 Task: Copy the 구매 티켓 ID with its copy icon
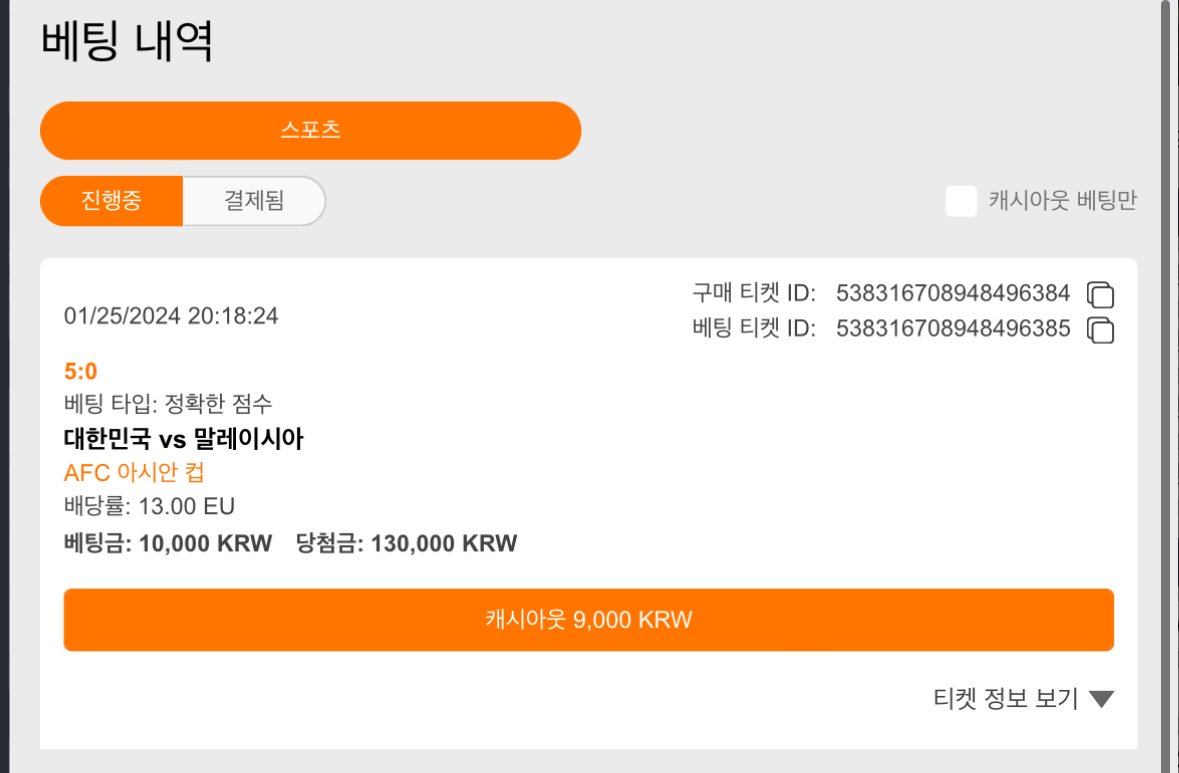pos(1100,294)
